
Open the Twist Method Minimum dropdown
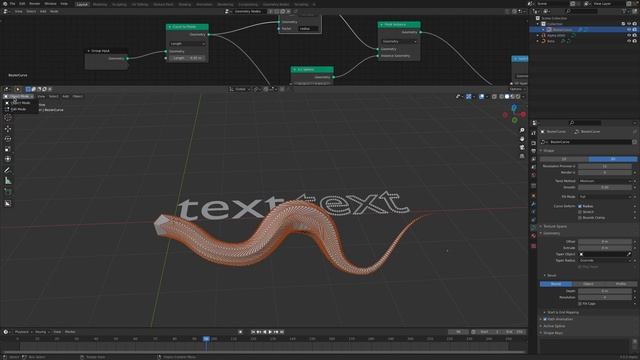click(x=605, y=181)
